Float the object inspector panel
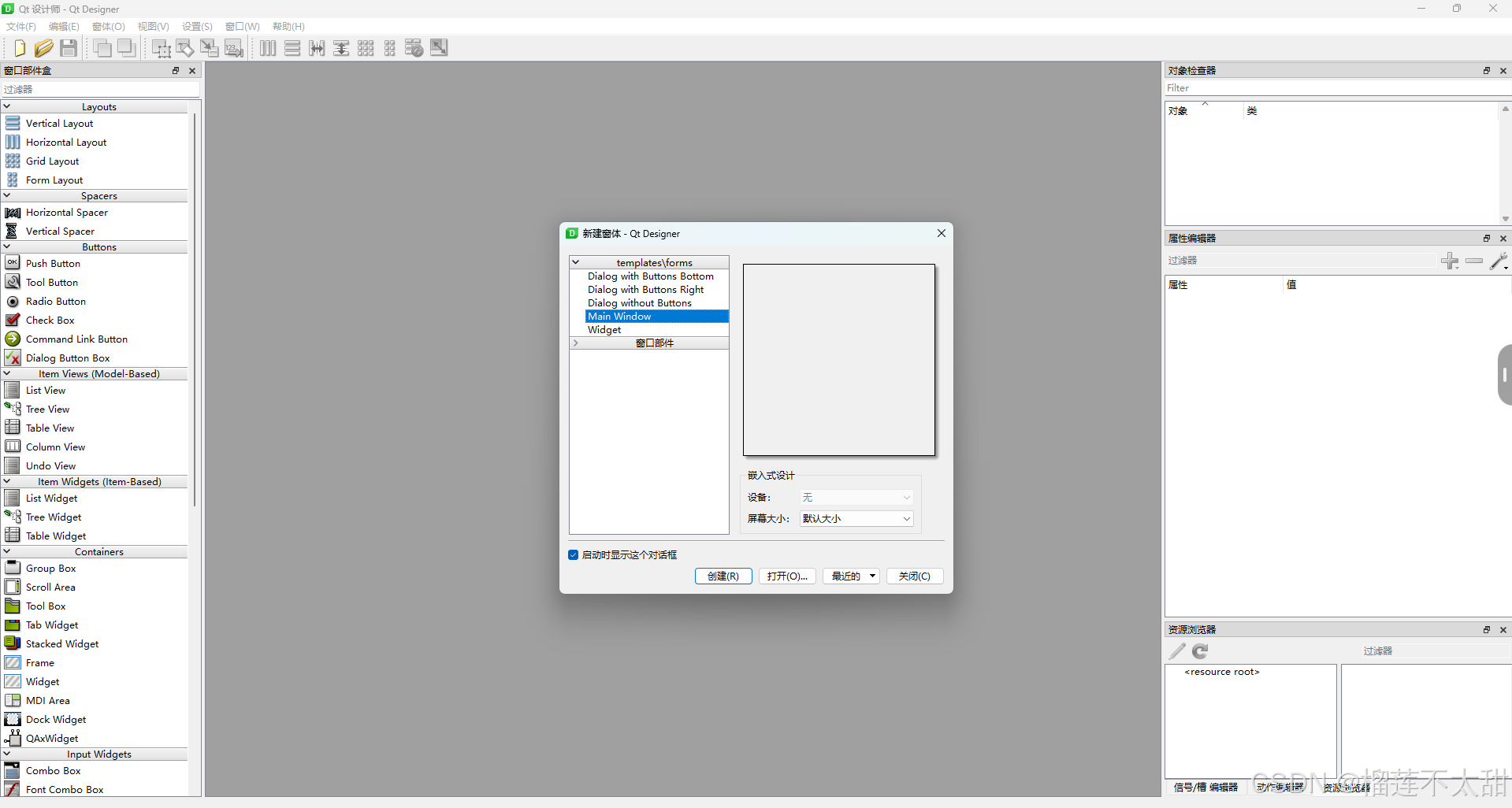The width and height of the screenshot is (1512, 808). tap(1487, 71)
